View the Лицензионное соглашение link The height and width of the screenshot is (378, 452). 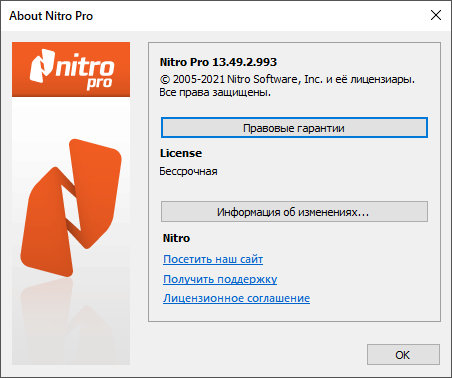pyautogui.click(x=236, y=298)
